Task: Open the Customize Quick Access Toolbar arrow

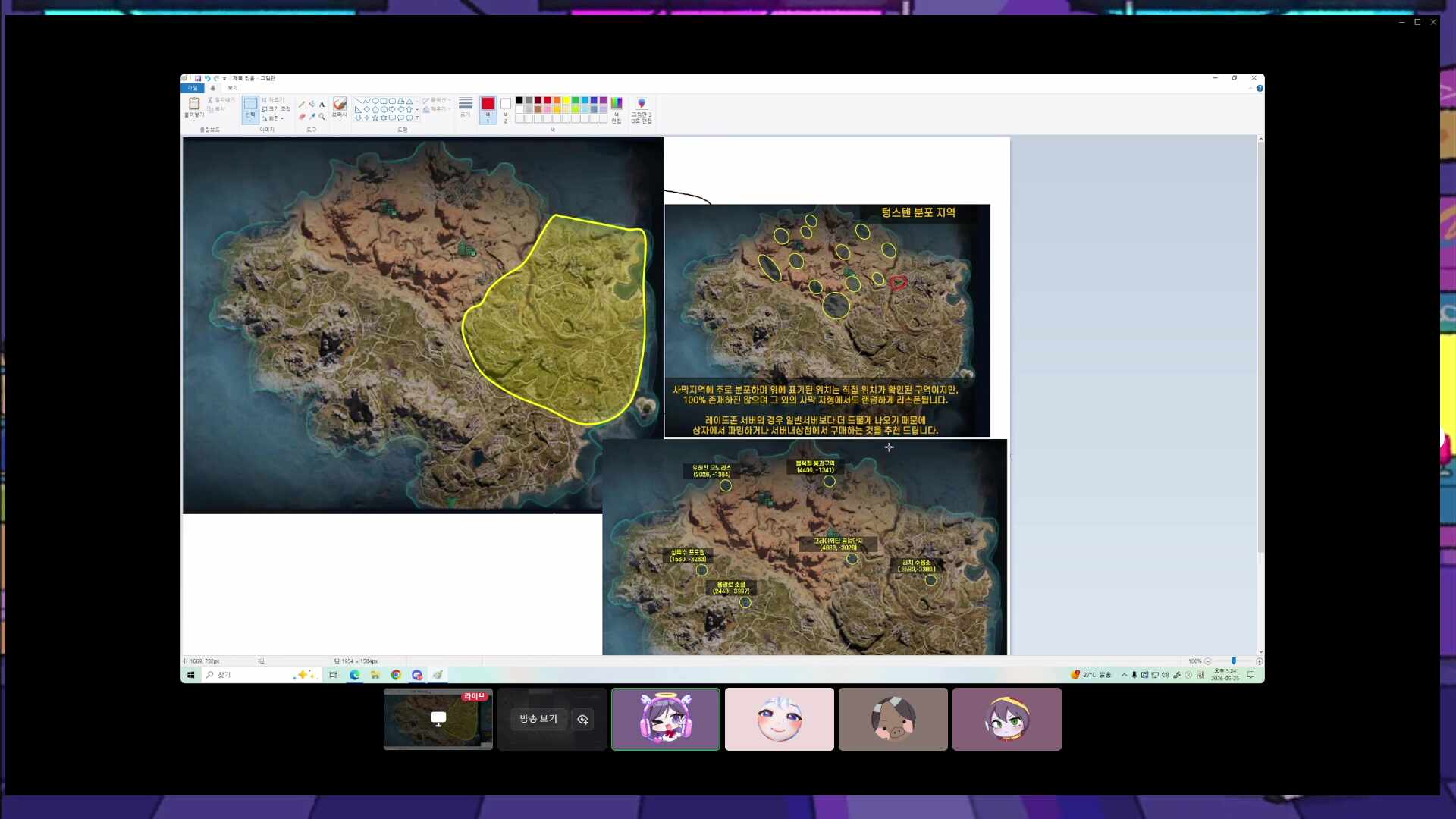Action: click(x=224, y=78)
